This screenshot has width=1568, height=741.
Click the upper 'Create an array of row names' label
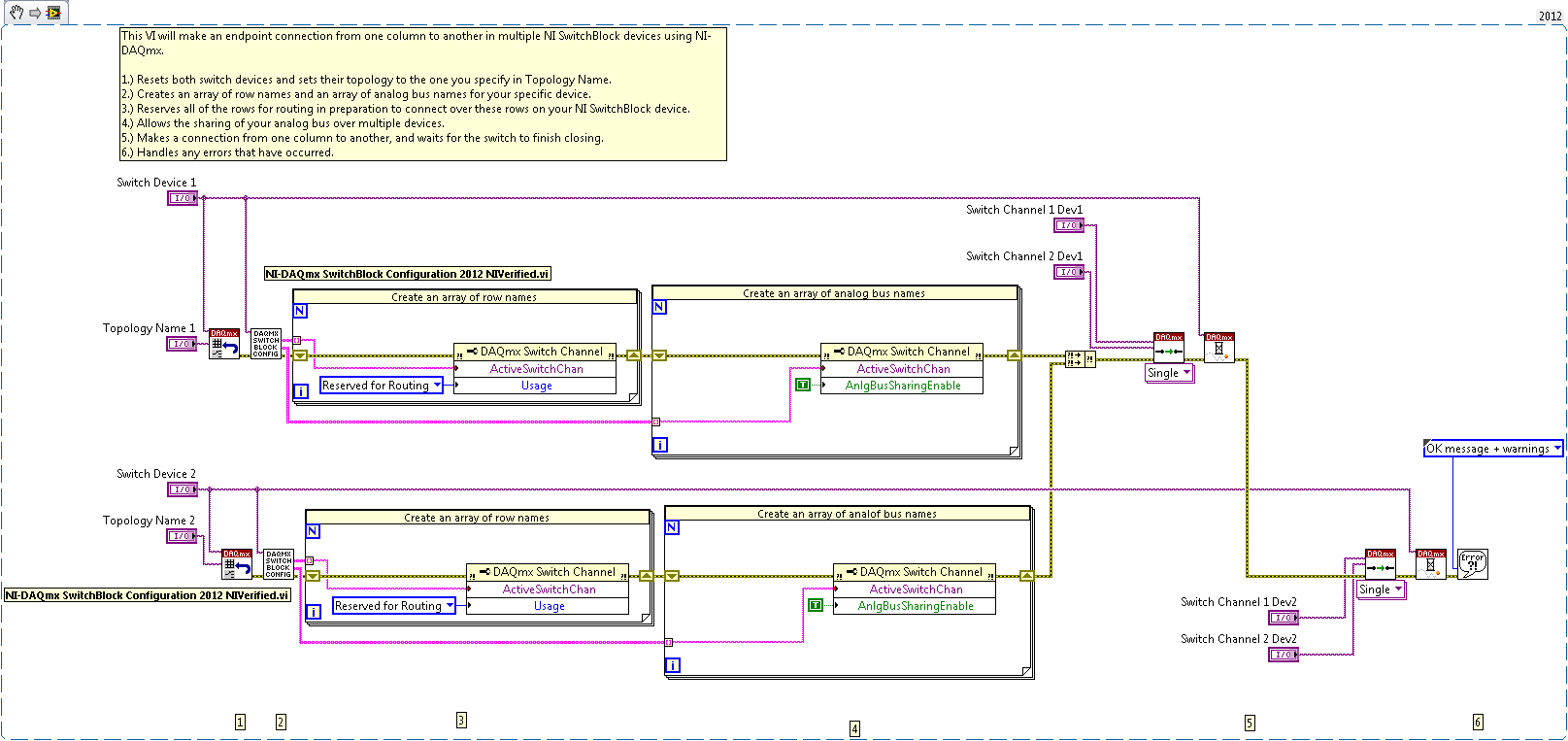[464, 297]
